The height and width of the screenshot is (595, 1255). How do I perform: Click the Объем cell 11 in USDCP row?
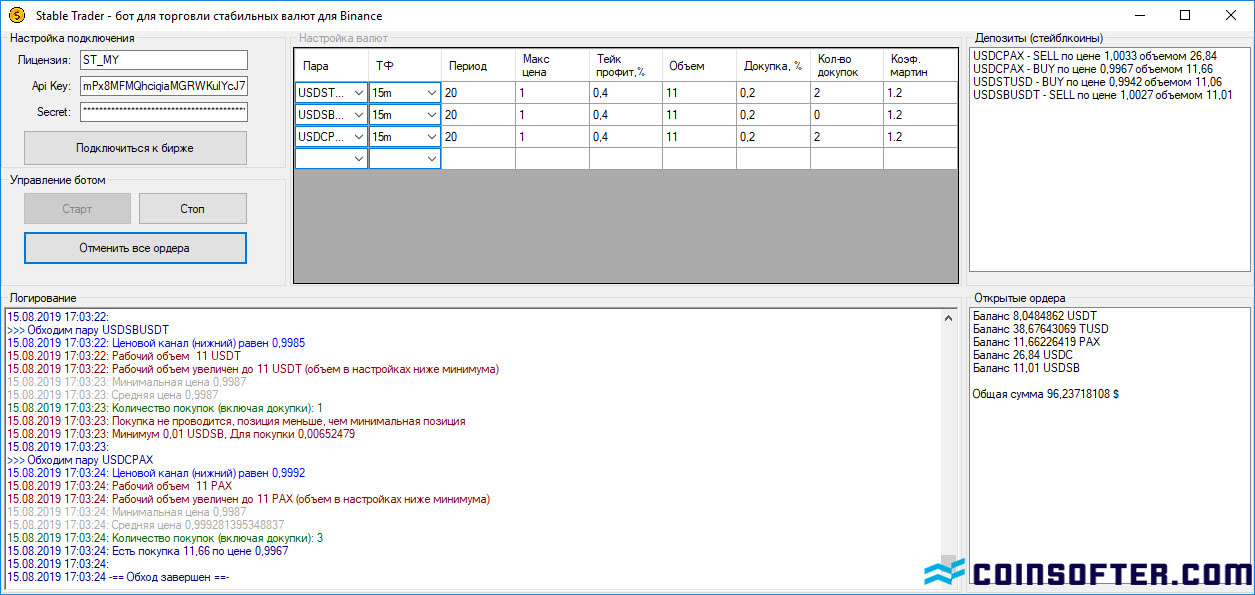point(699,136)
